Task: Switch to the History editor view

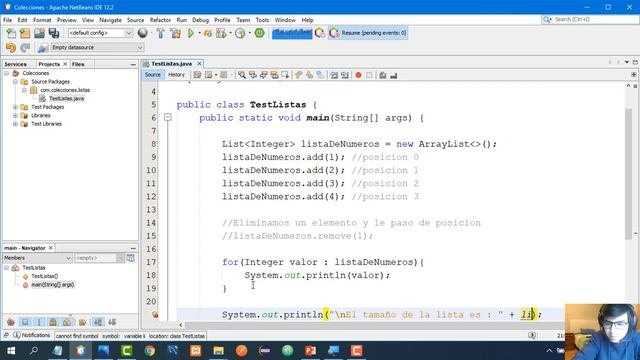Action: click(176, 75)
